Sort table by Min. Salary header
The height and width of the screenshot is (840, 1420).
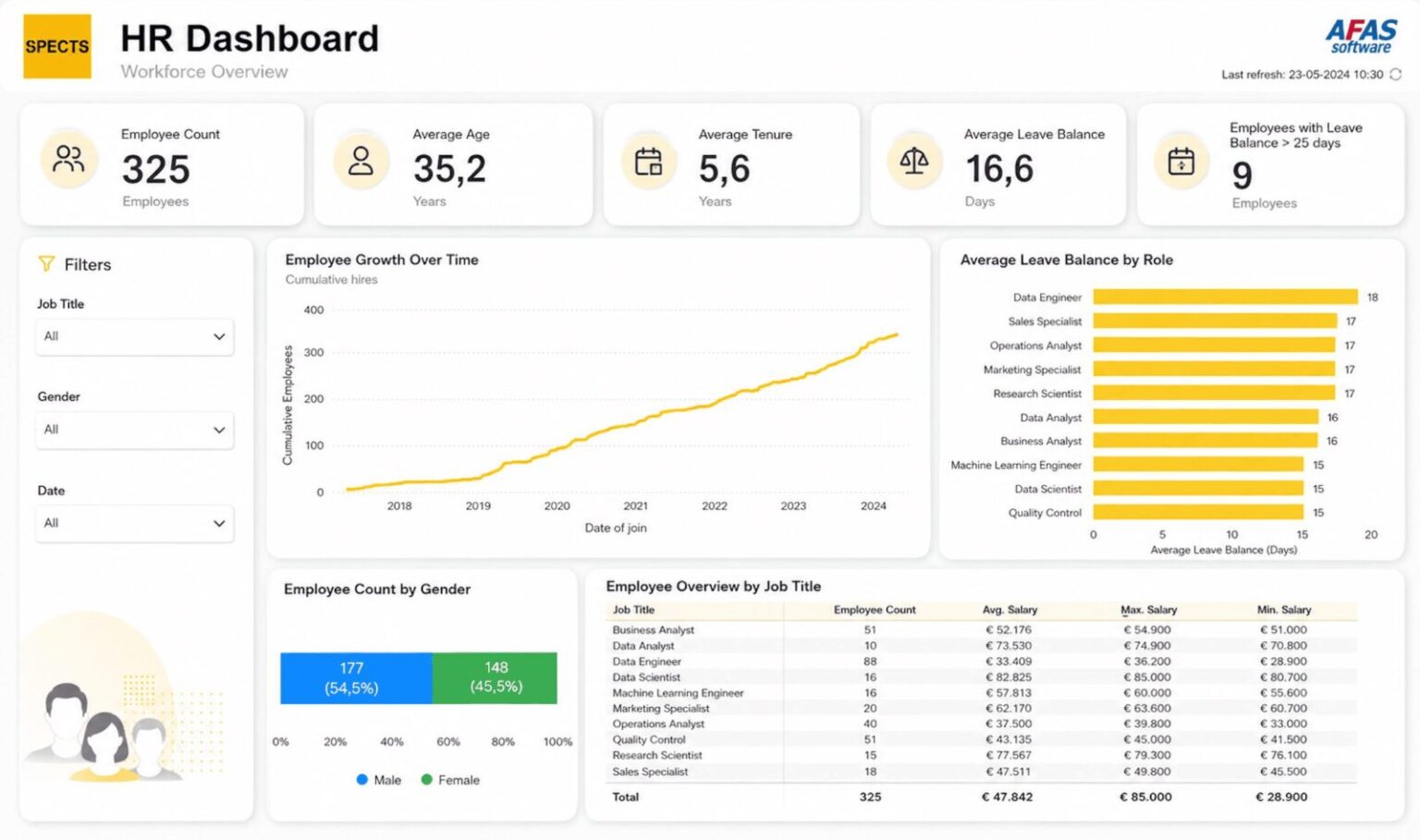(x=1284, y=610)
